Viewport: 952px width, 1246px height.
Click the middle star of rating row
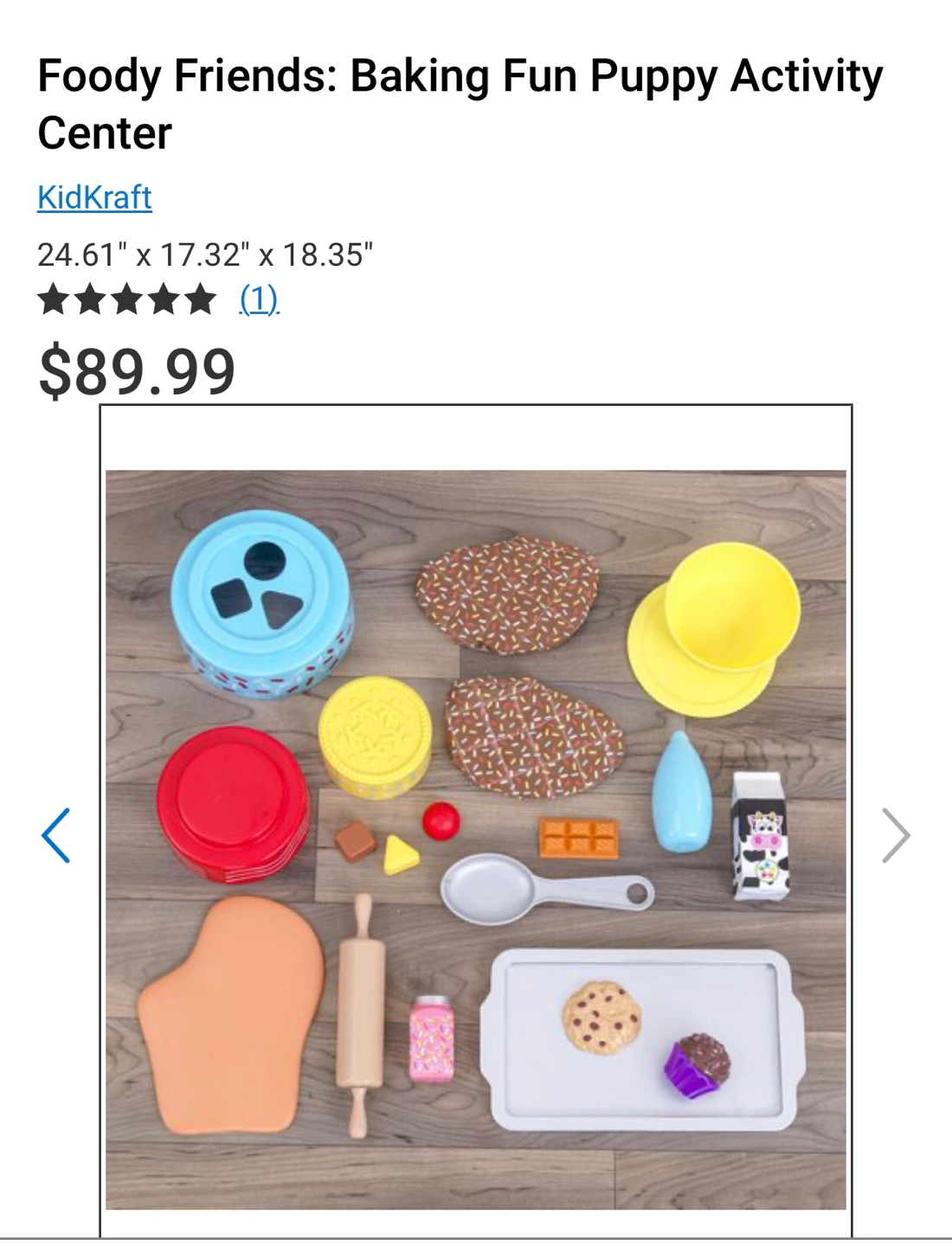click(x=126, y=299)
